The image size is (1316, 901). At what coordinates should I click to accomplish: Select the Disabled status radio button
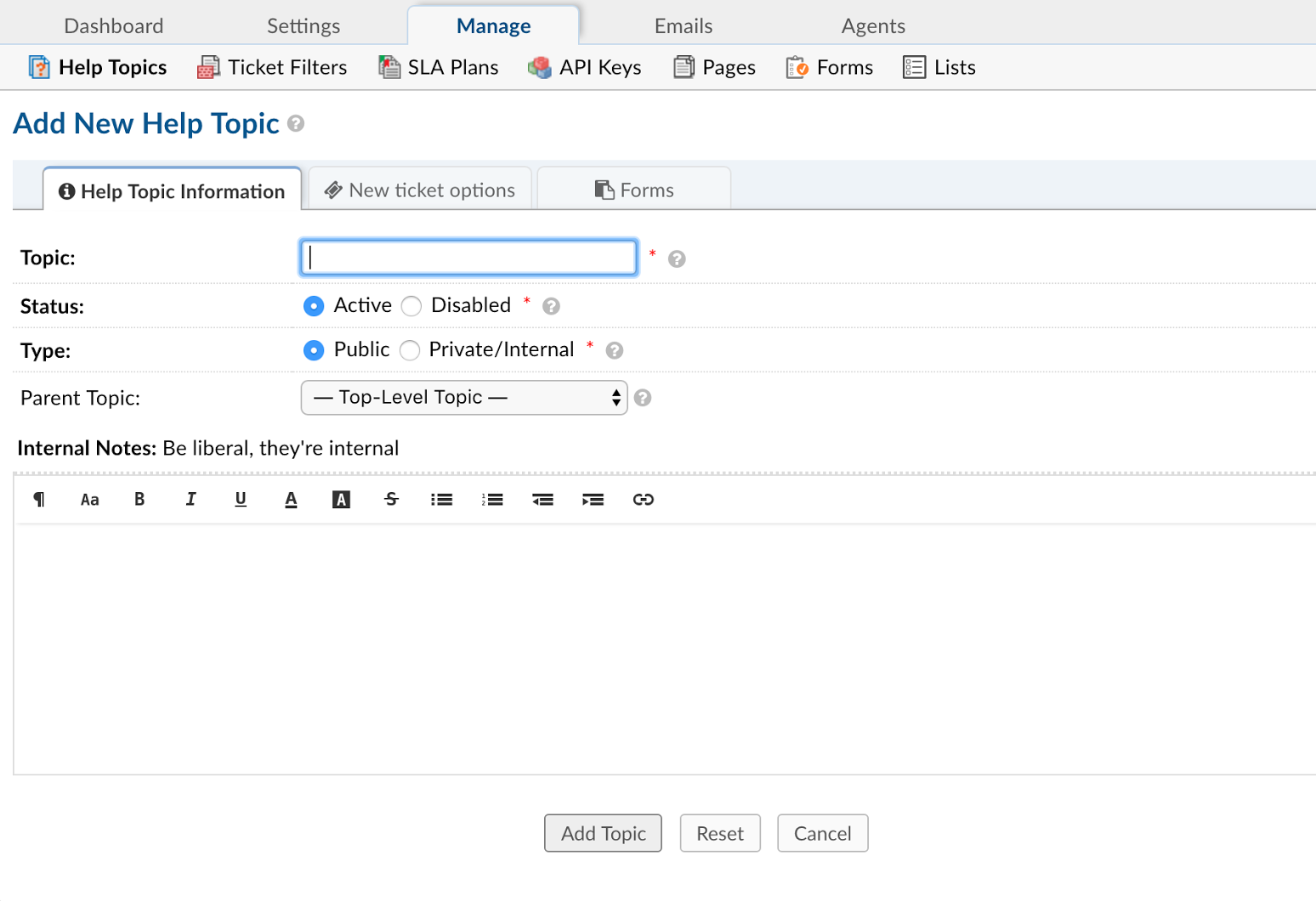coord(411,306)
